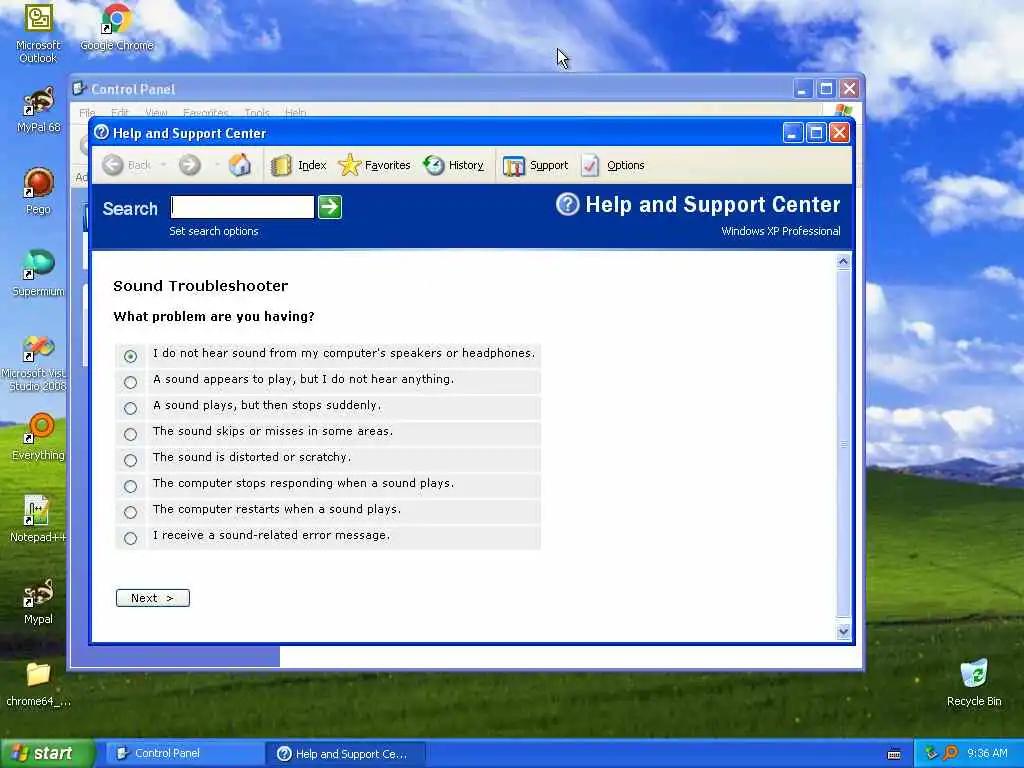Screen dimensions: 1024x768
Task: Open the Pego desktop icon
Action: click(x=38, y=191)
